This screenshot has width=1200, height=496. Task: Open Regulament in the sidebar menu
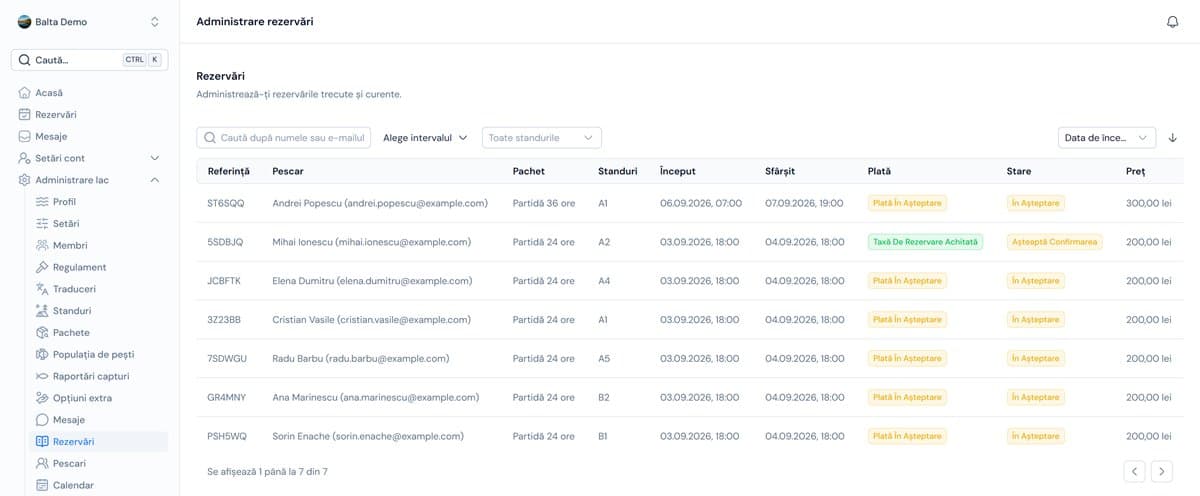(x=98, y=267)
